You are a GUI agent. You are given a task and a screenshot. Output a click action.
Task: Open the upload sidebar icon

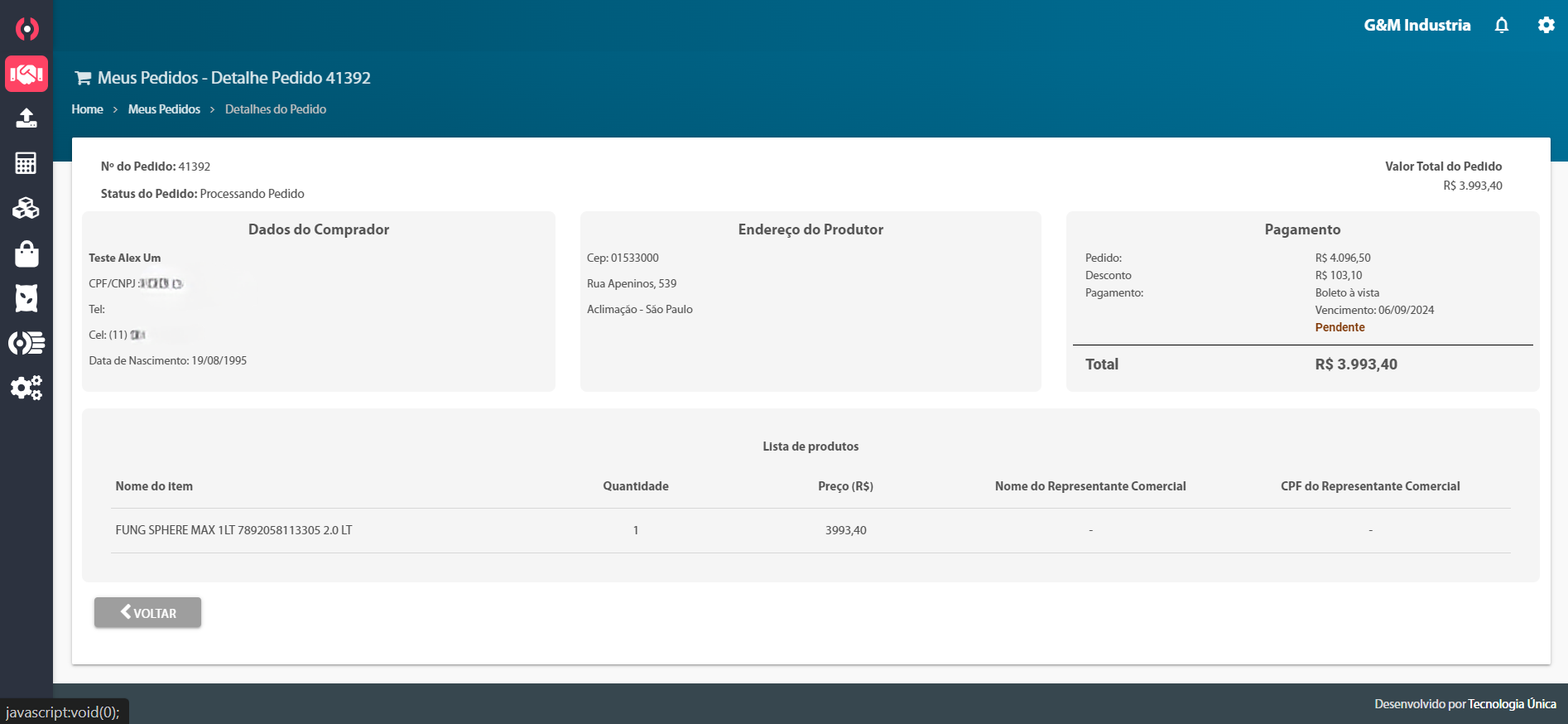tap(26, 118)
